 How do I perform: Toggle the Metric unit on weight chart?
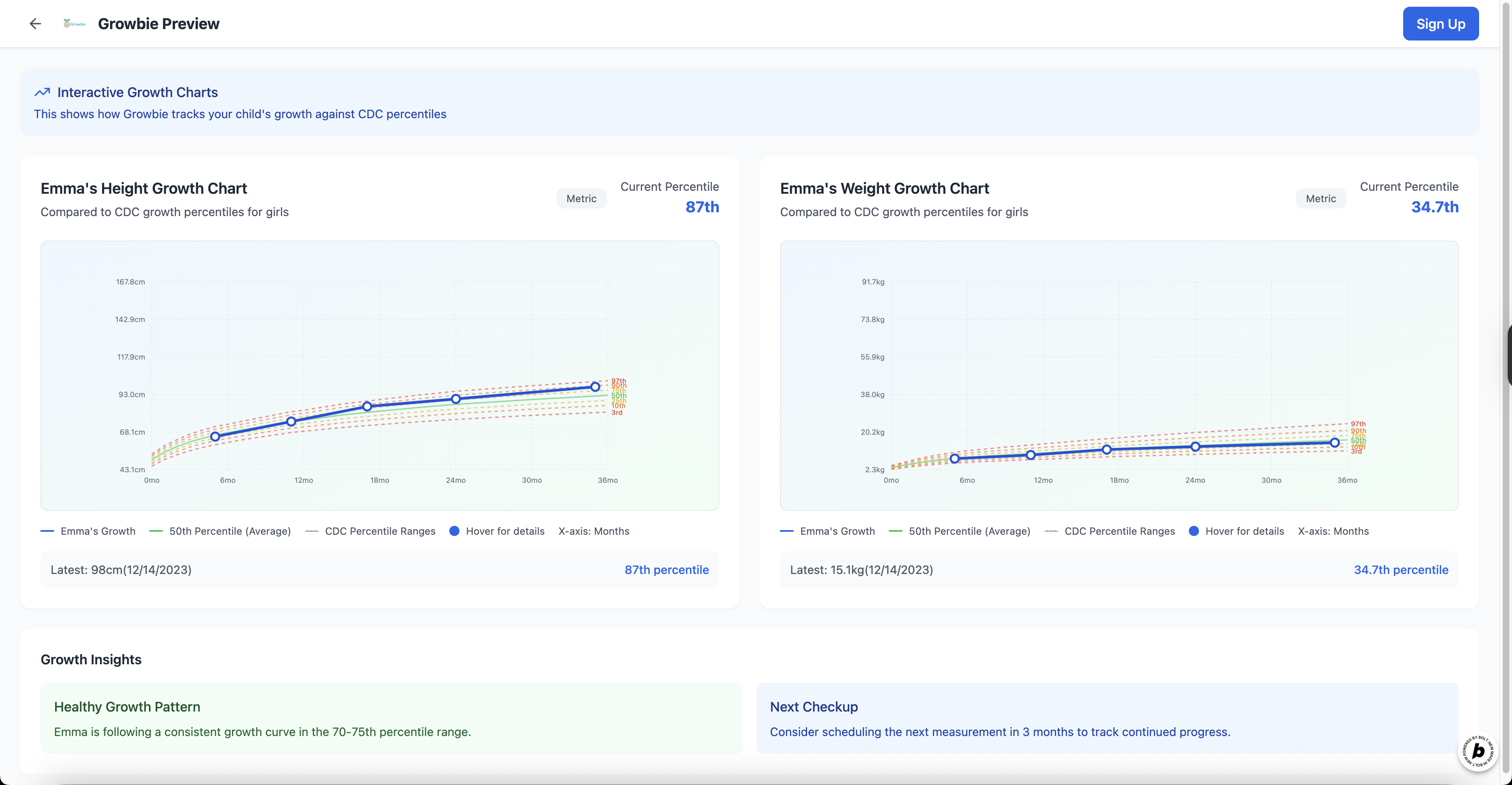(x=1320, y=198)
